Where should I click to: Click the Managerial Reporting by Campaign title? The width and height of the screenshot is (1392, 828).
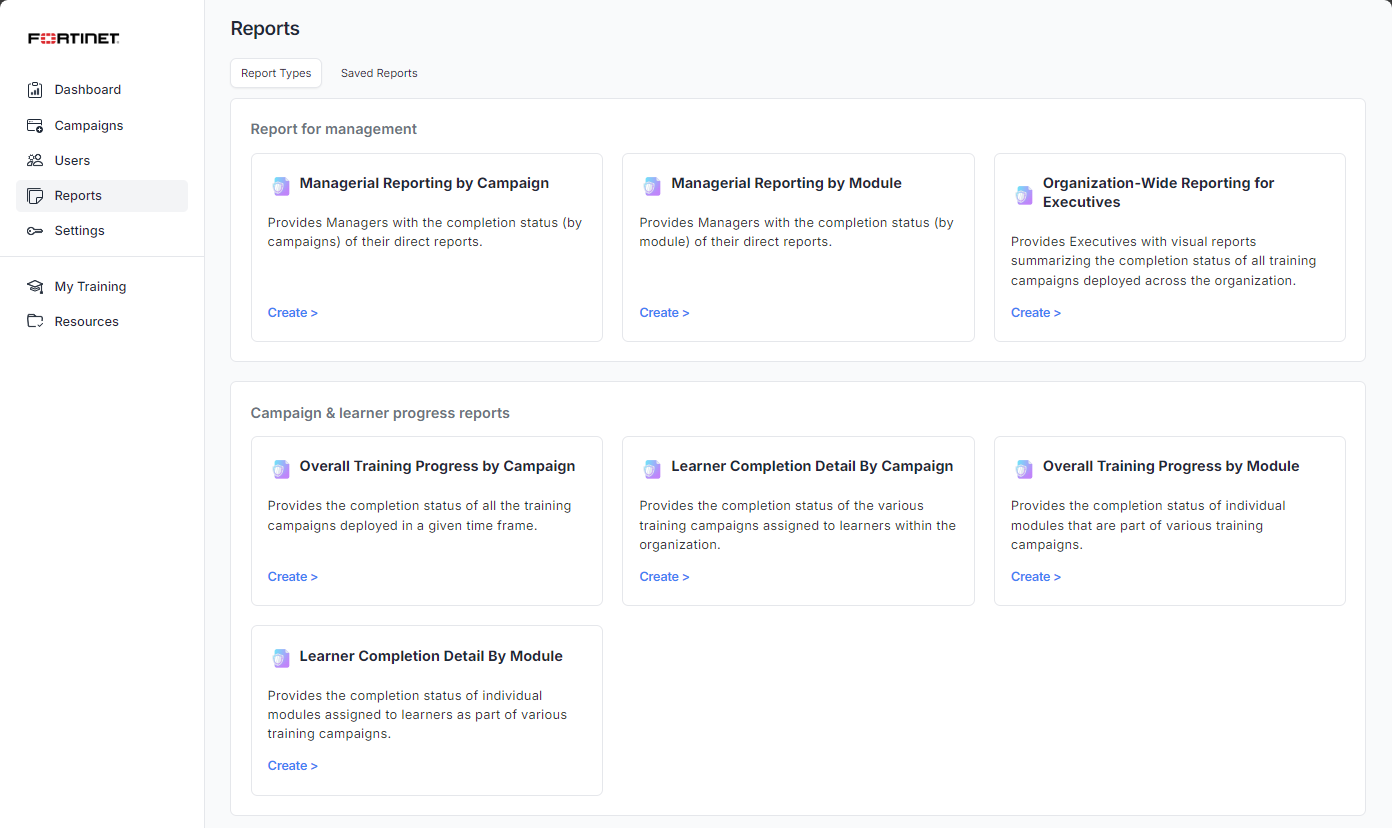click(x=424, y=184)
